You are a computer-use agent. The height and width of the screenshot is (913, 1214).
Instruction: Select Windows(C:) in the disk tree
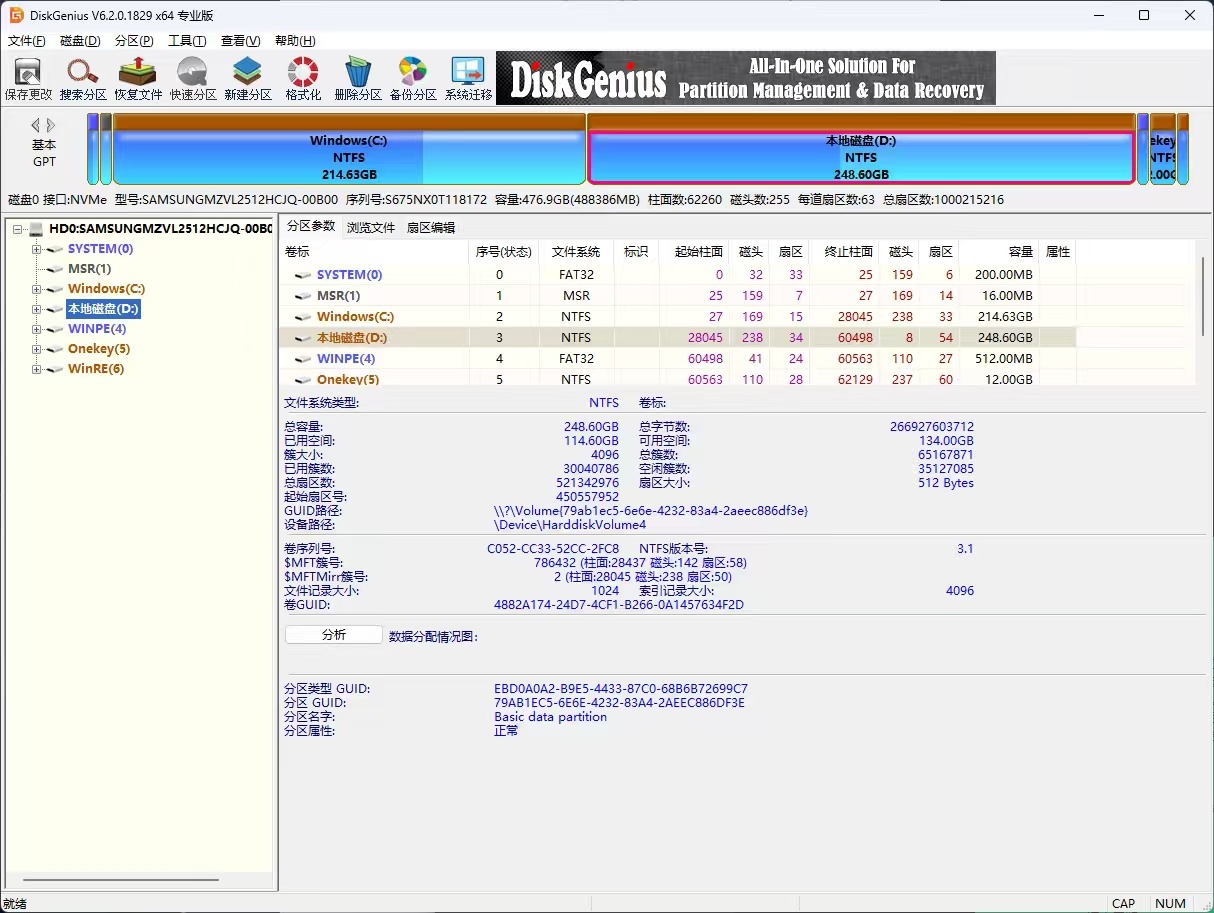click(106, 289)
